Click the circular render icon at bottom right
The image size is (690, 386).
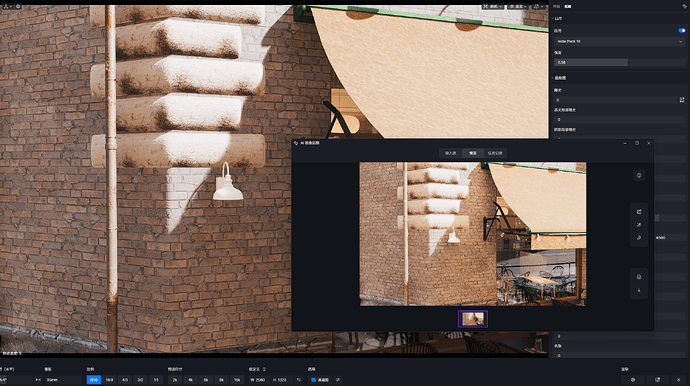tap(633, 380)
